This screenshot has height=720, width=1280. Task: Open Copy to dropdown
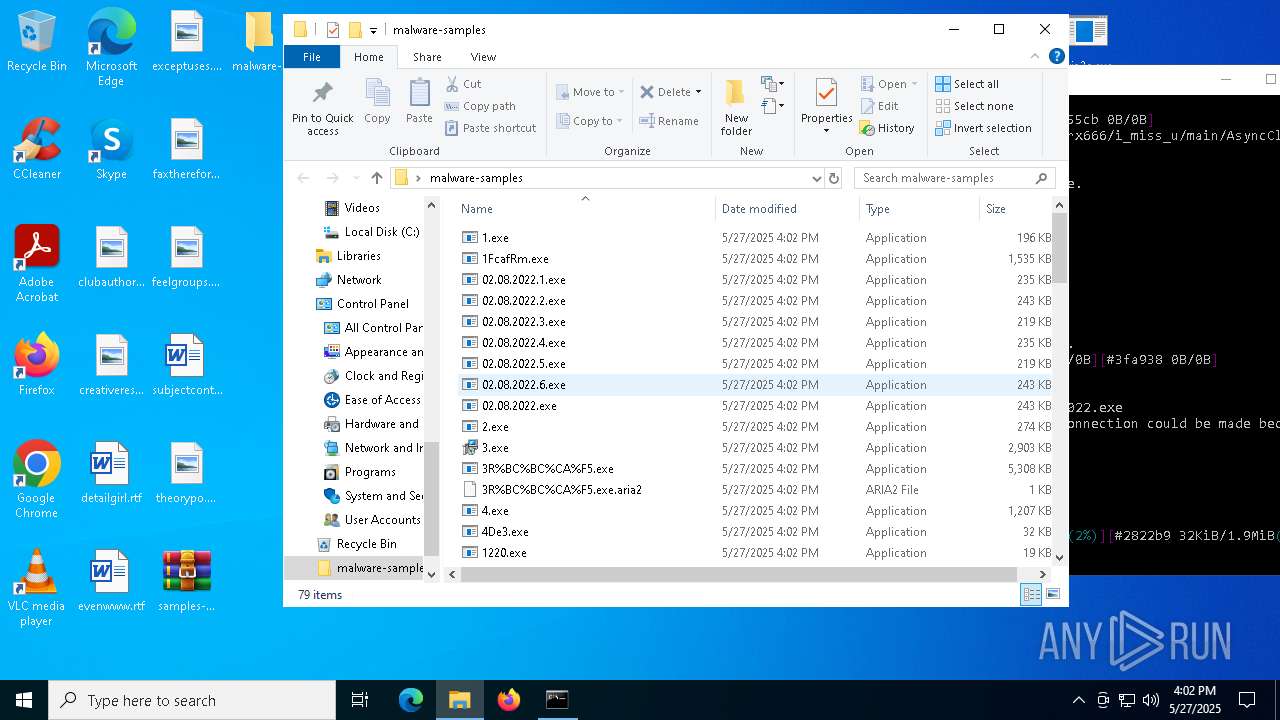pos(589,121)
